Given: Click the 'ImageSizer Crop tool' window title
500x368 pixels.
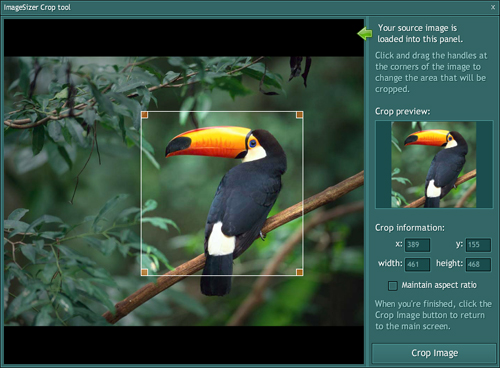Looking at the screenshot, I should [x=37, y=7].
